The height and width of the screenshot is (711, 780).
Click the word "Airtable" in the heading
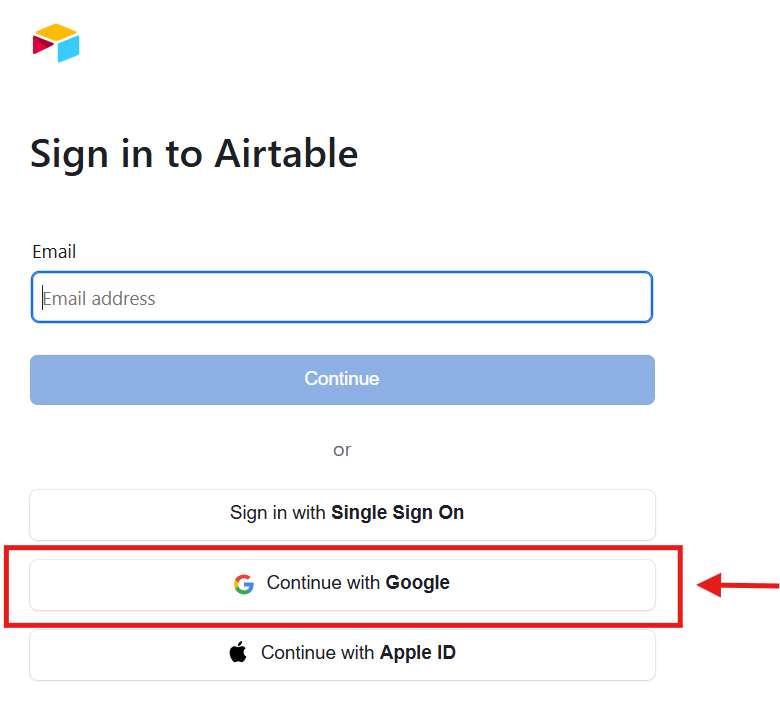(285, 154)
